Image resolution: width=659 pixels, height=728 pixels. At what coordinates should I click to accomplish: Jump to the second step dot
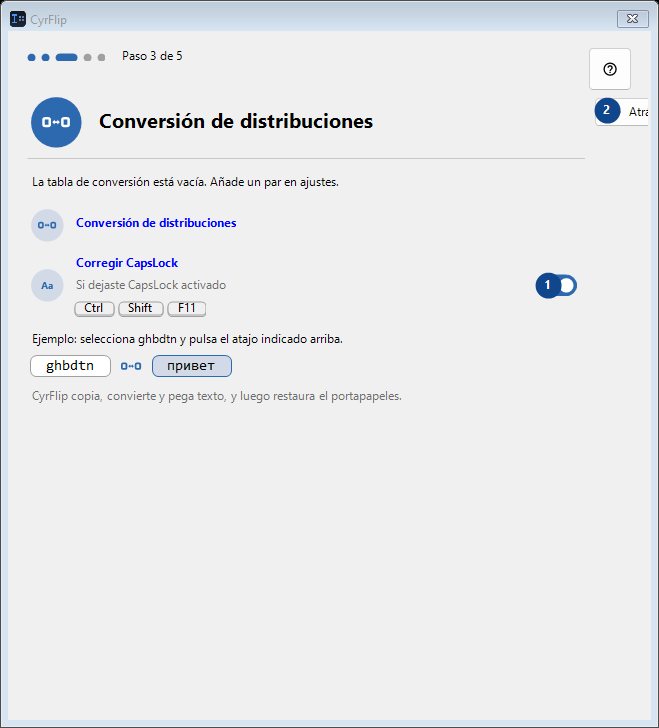[46, 58]
